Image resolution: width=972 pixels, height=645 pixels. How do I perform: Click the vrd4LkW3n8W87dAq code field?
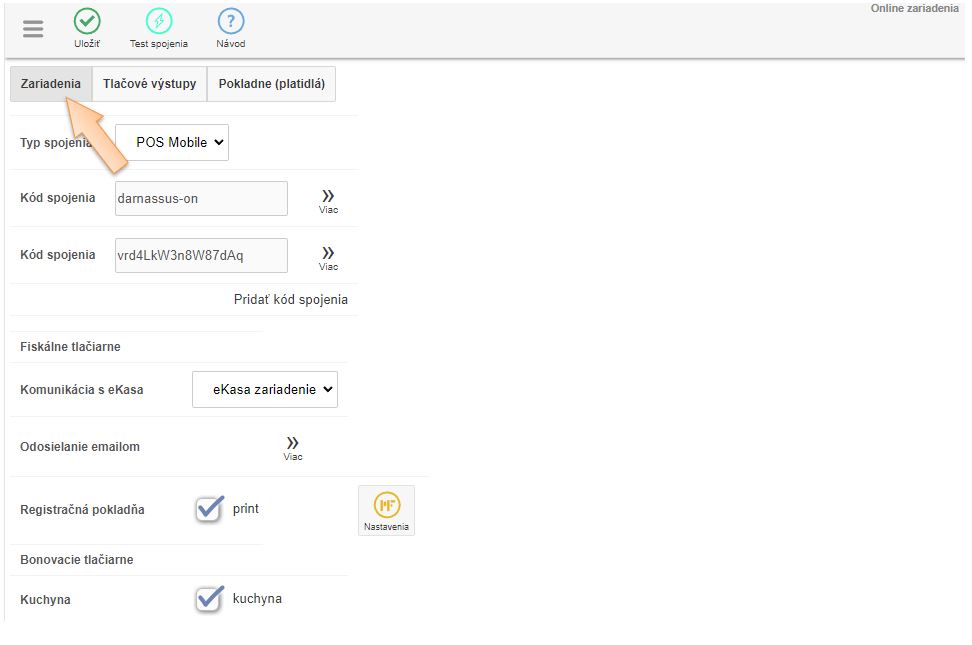pos(201,255)
